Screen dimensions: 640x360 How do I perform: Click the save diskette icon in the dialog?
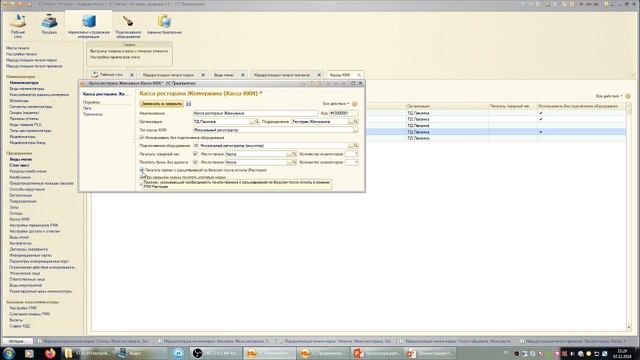189,104
